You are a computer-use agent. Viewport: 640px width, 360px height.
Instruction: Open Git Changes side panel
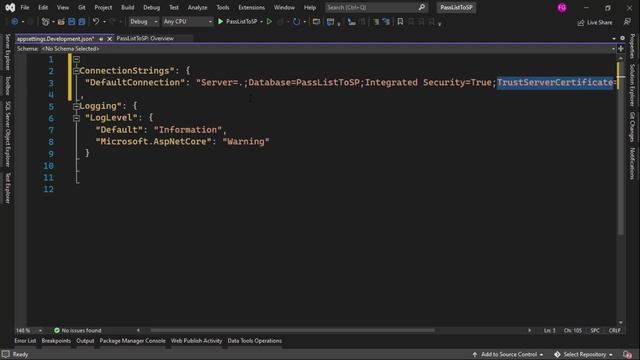coord(632,127)
